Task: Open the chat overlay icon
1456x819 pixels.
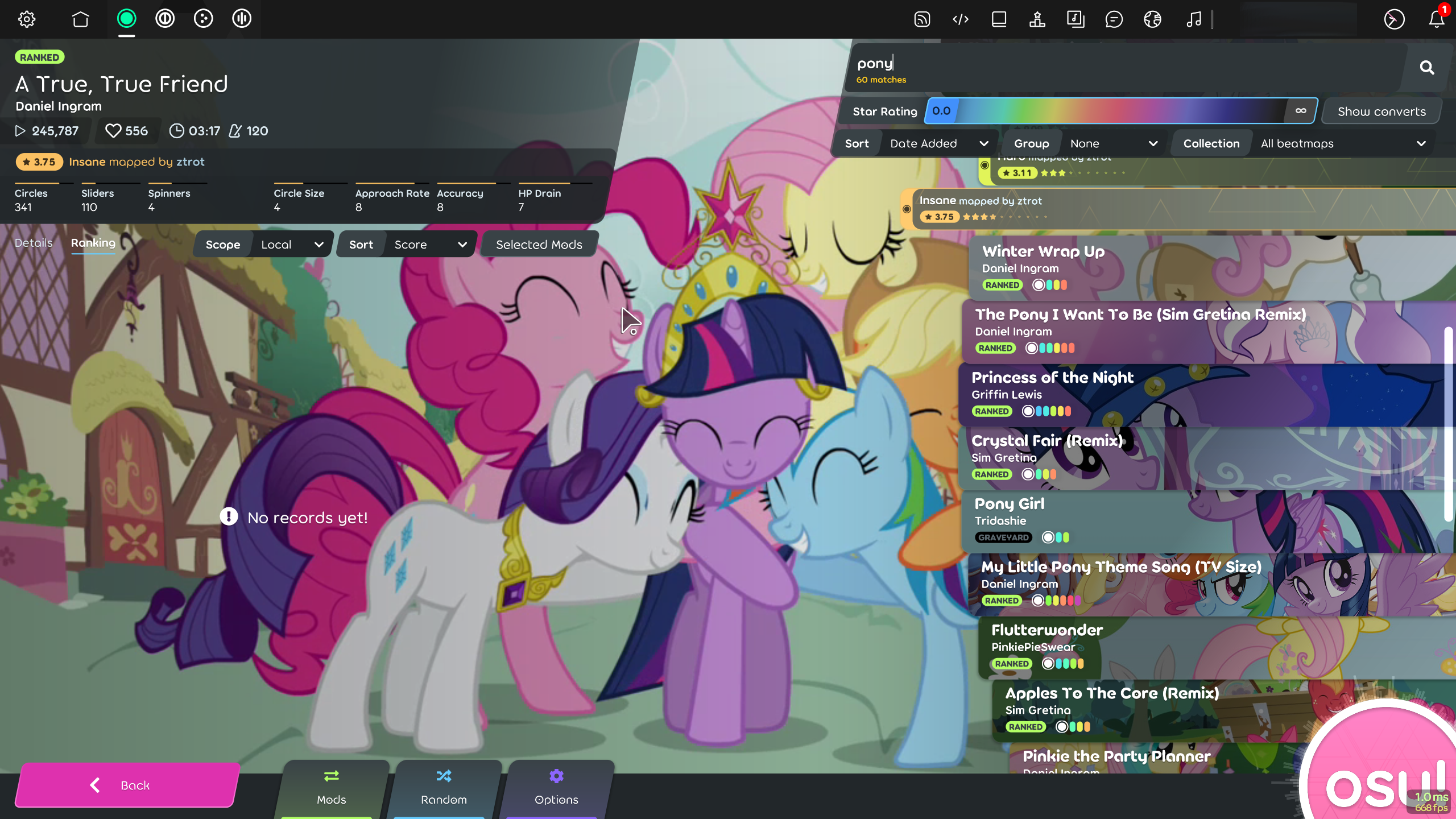Action: pos(1114,19)
